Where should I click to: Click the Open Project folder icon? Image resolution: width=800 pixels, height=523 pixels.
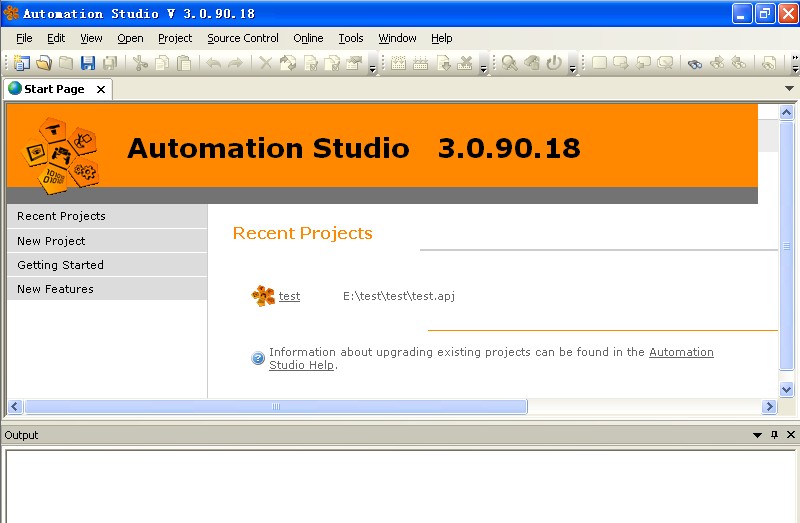click(x=44, y=63)
